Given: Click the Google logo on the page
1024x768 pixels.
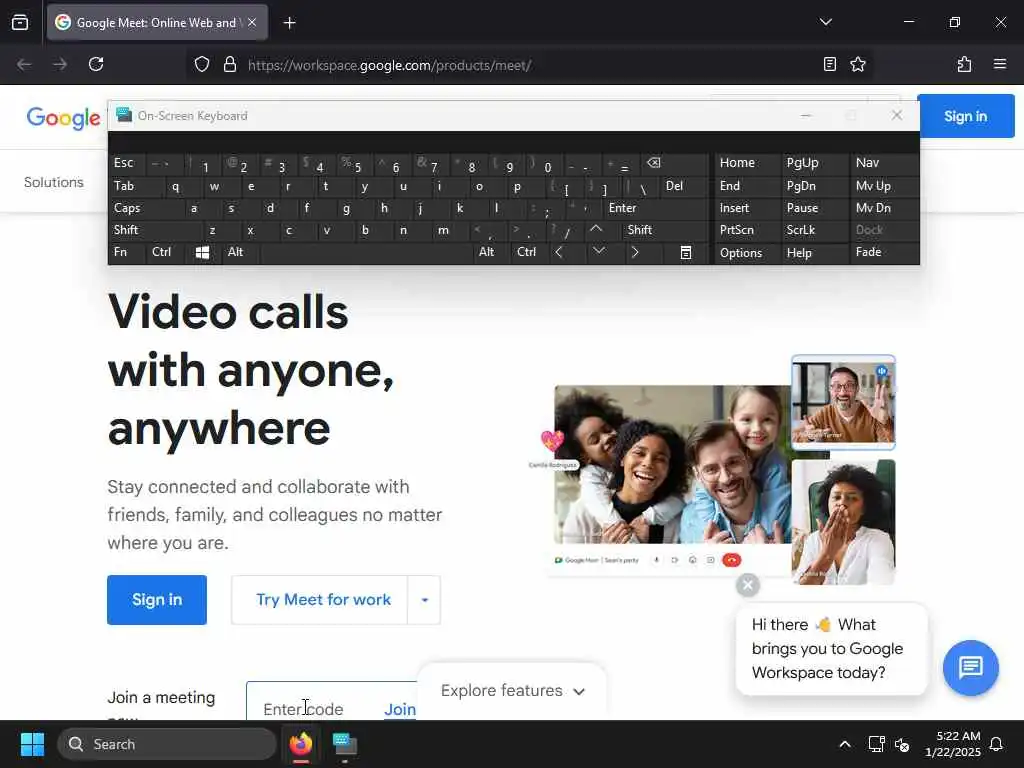Looking at the screenshot, I should pos(63,118).
